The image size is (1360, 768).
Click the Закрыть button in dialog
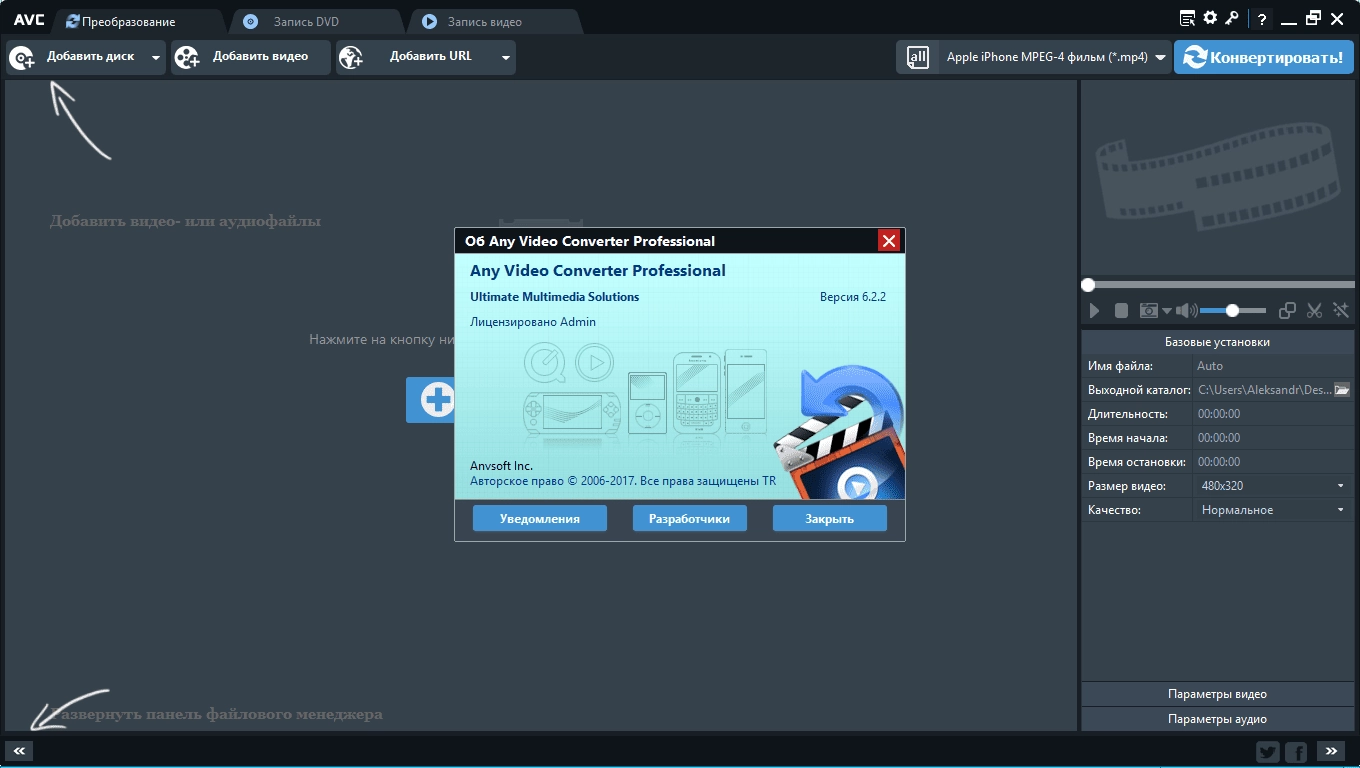pyautogui.click(x=829, y=518)
